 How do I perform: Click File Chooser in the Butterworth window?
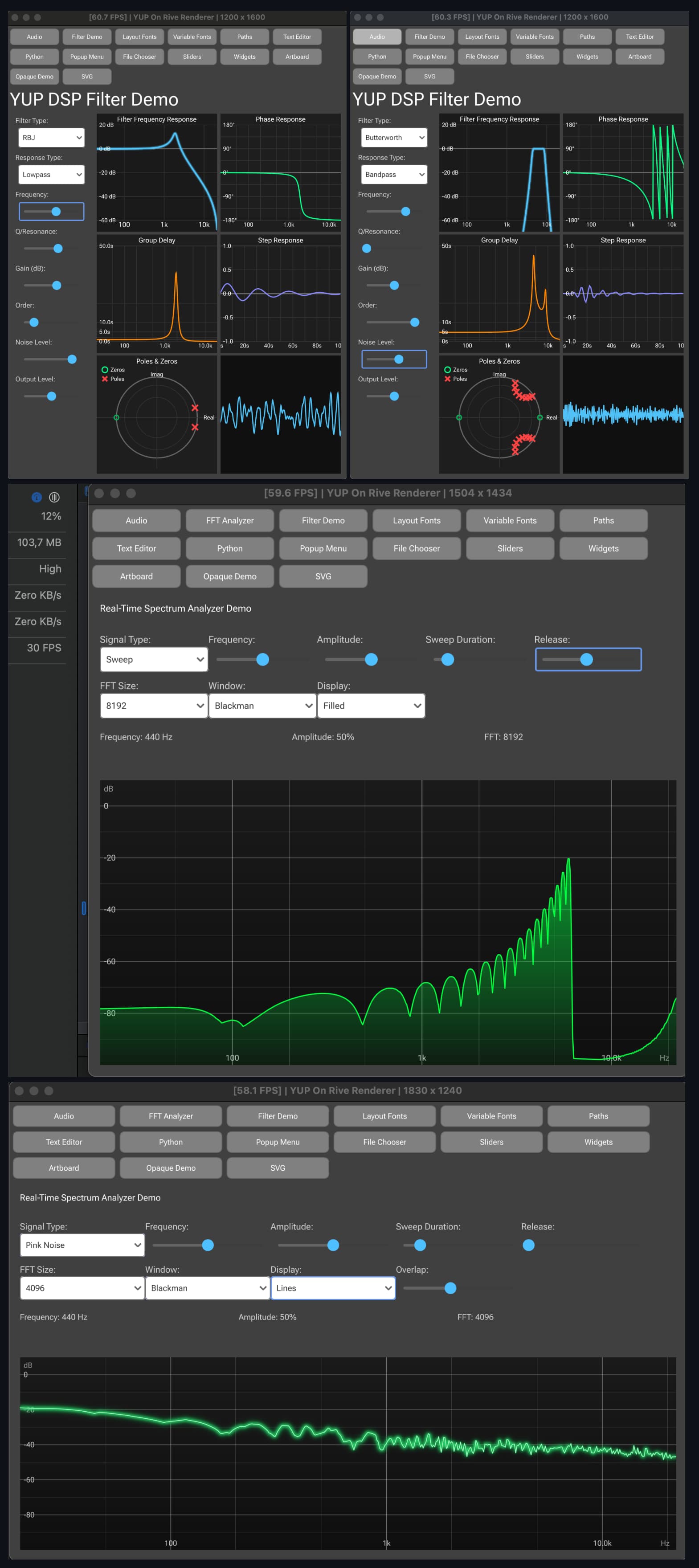[x=482, y=57]
